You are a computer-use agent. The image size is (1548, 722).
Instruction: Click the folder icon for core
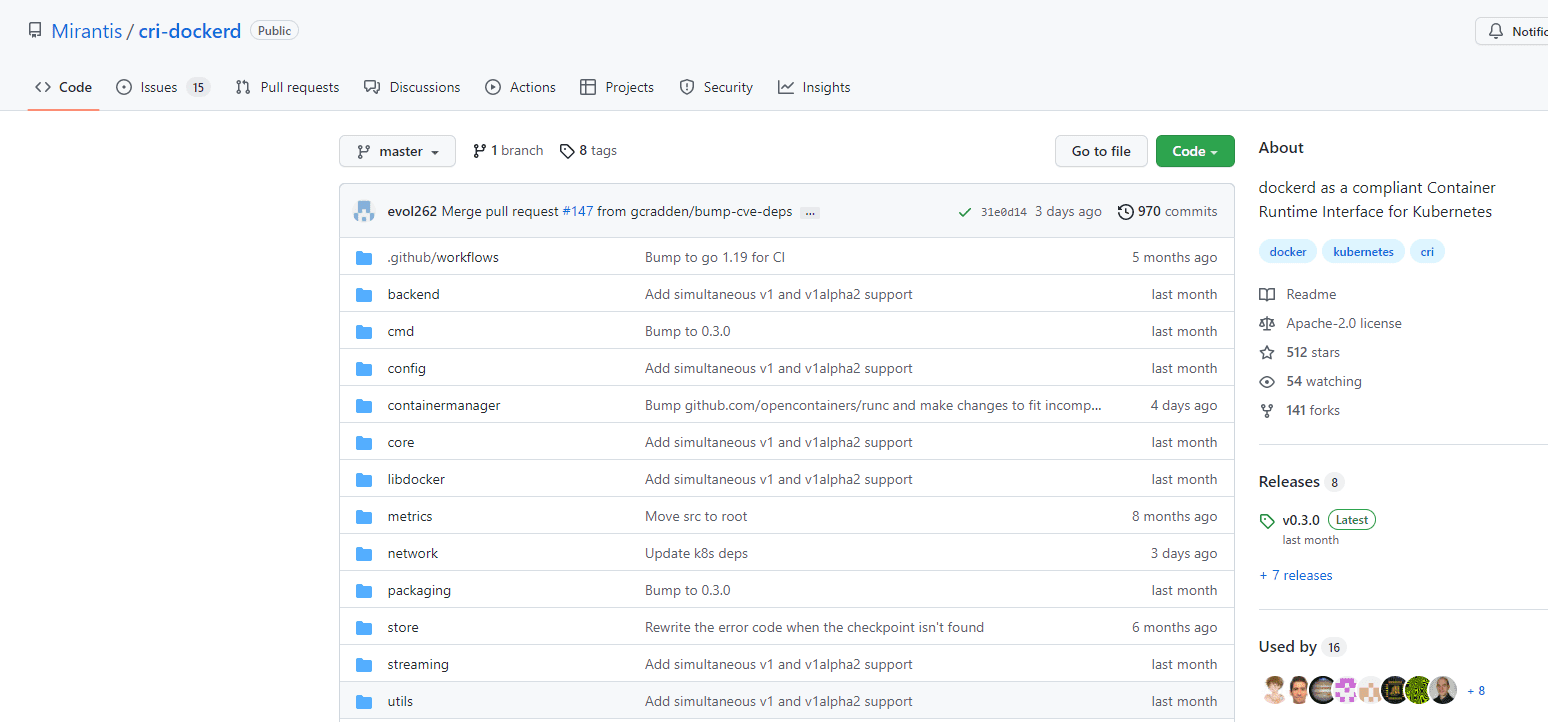(x=364, y=442)
